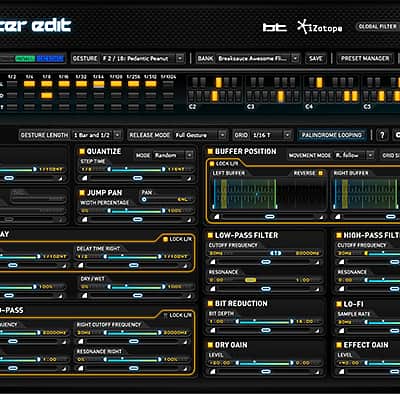Click the top-row step under the 1/4 column

[x=29, y=84]
